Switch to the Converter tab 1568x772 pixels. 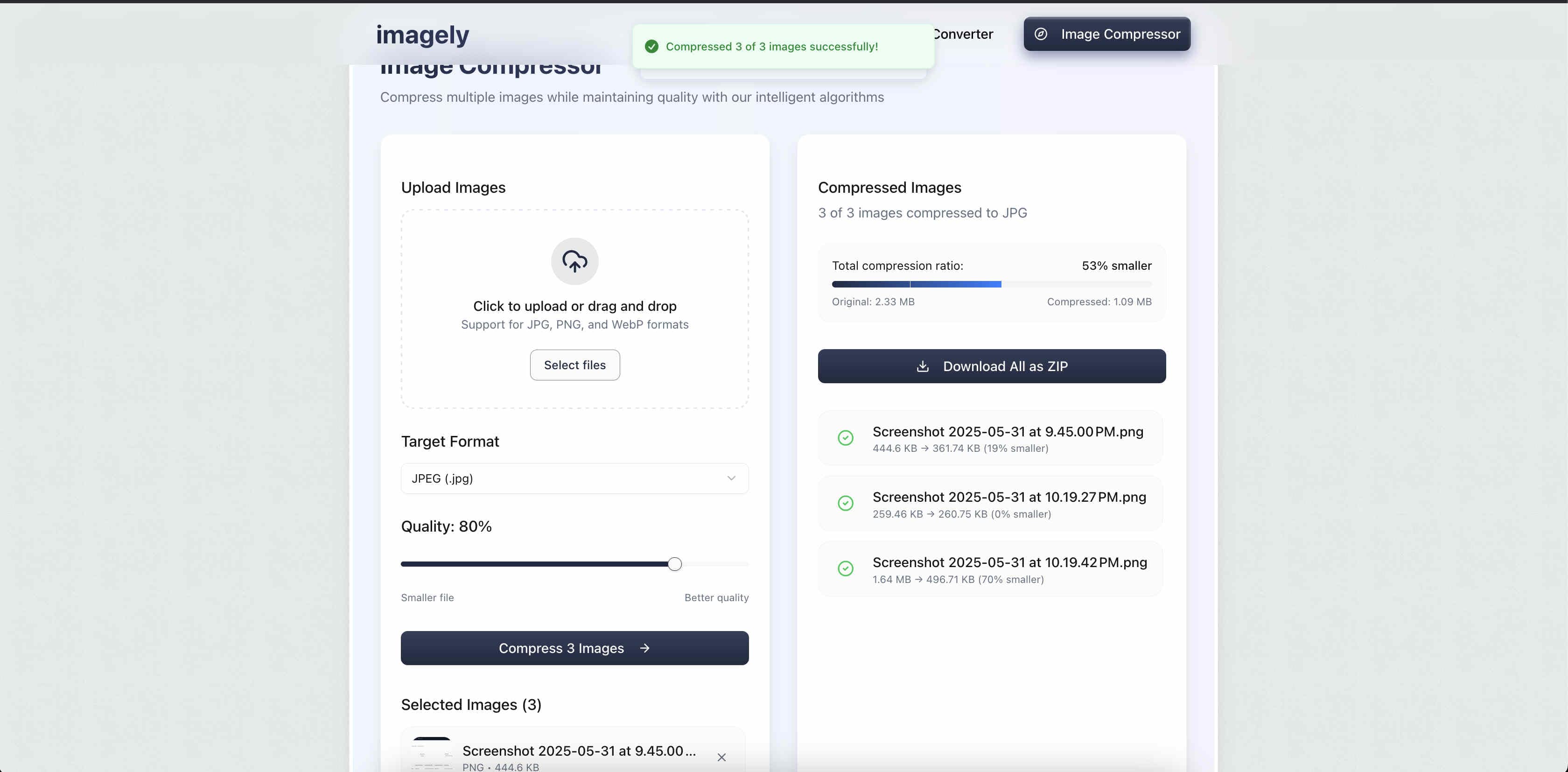coord(964,34)
